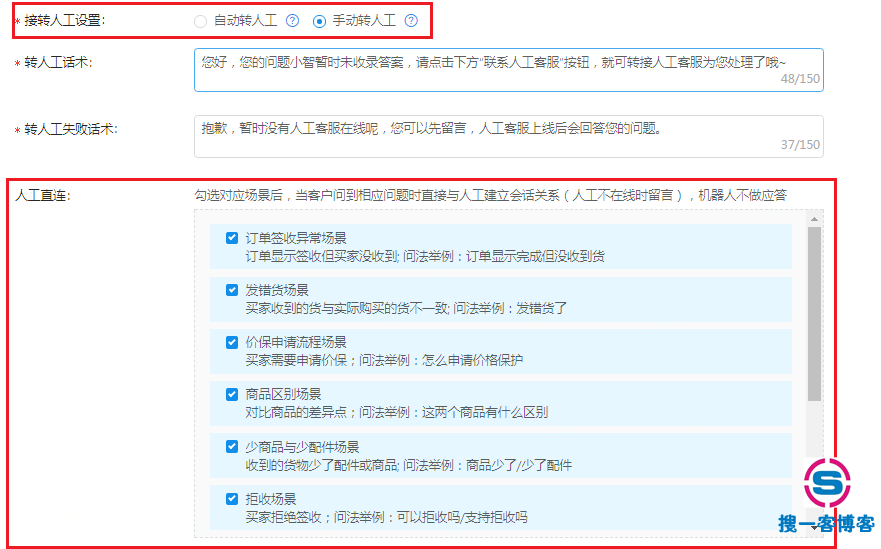Click the 搜一客 circular S logo
The height and width of the screenshot is (549, 881).
coord(828,483)
